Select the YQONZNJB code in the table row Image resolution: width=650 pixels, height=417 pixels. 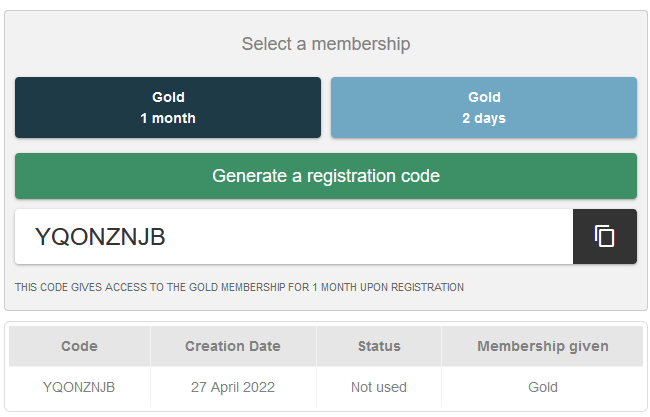79,387
